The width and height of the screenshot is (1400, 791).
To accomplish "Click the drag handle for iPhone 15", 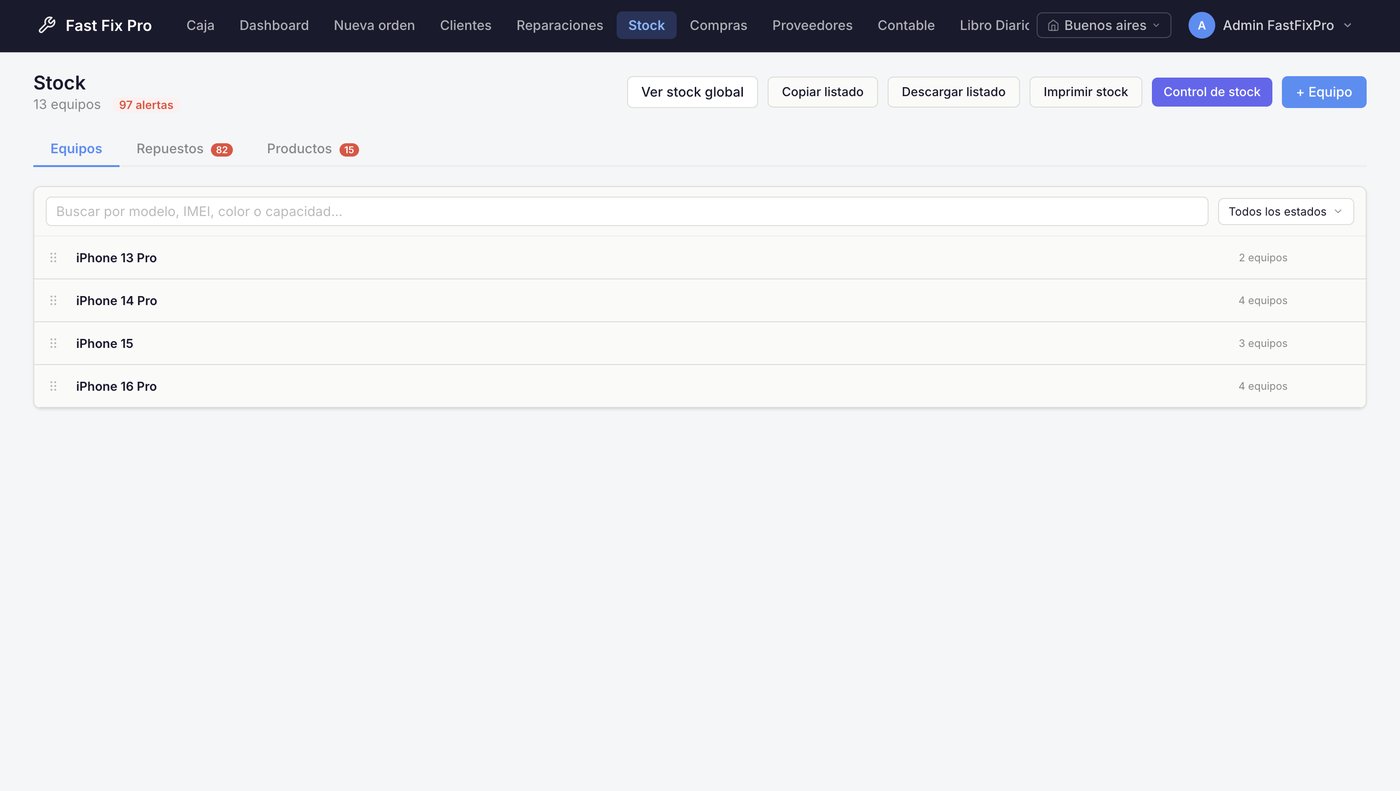I will coord(53,344).
